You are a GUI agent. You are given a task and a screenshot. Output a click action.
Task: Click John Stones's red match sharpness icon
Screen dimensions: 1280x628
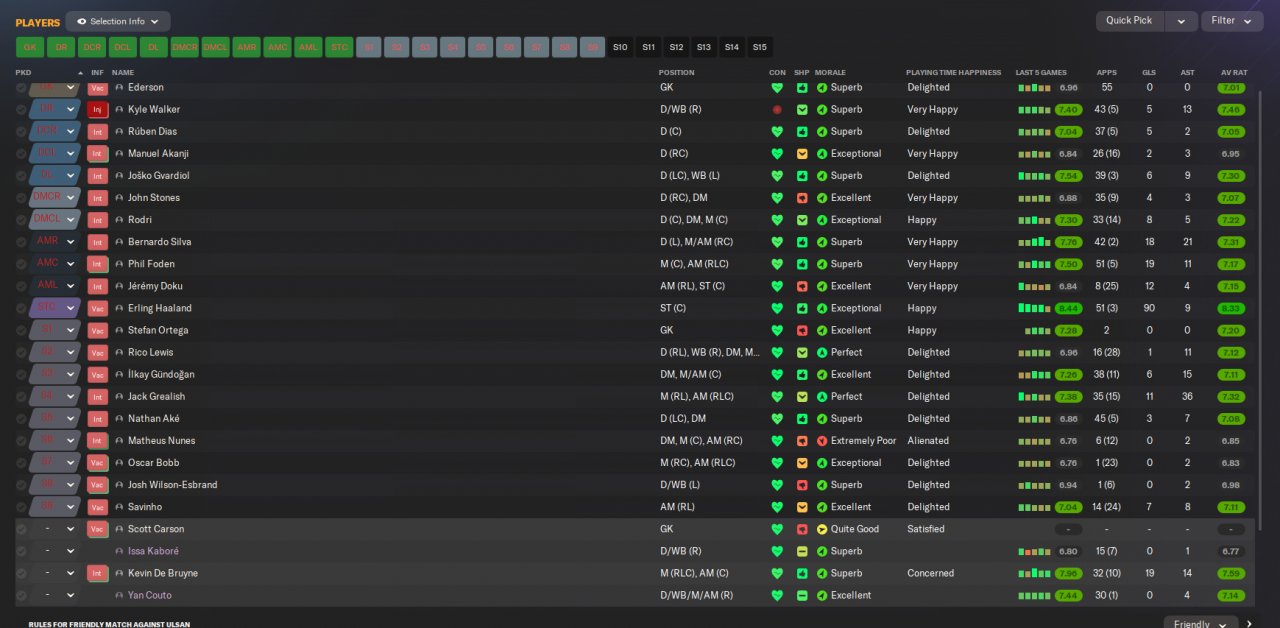(x=802, y=198)
